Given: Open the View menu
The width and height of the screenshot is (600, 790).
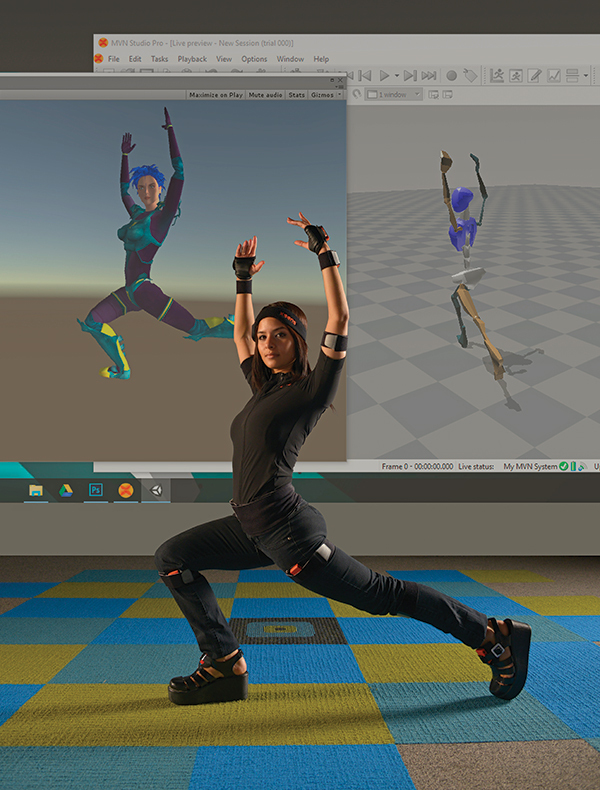Looking at the screenshot, I should click(224, 59).
